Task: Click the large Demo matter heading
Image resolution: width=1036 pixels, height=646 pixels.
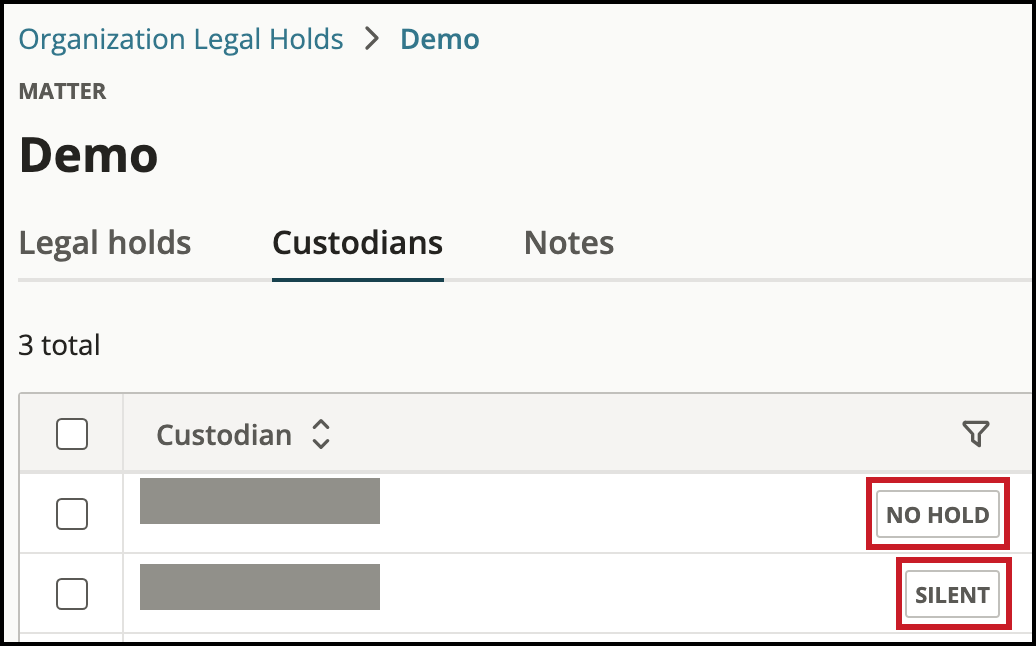Action: point(89,155)
